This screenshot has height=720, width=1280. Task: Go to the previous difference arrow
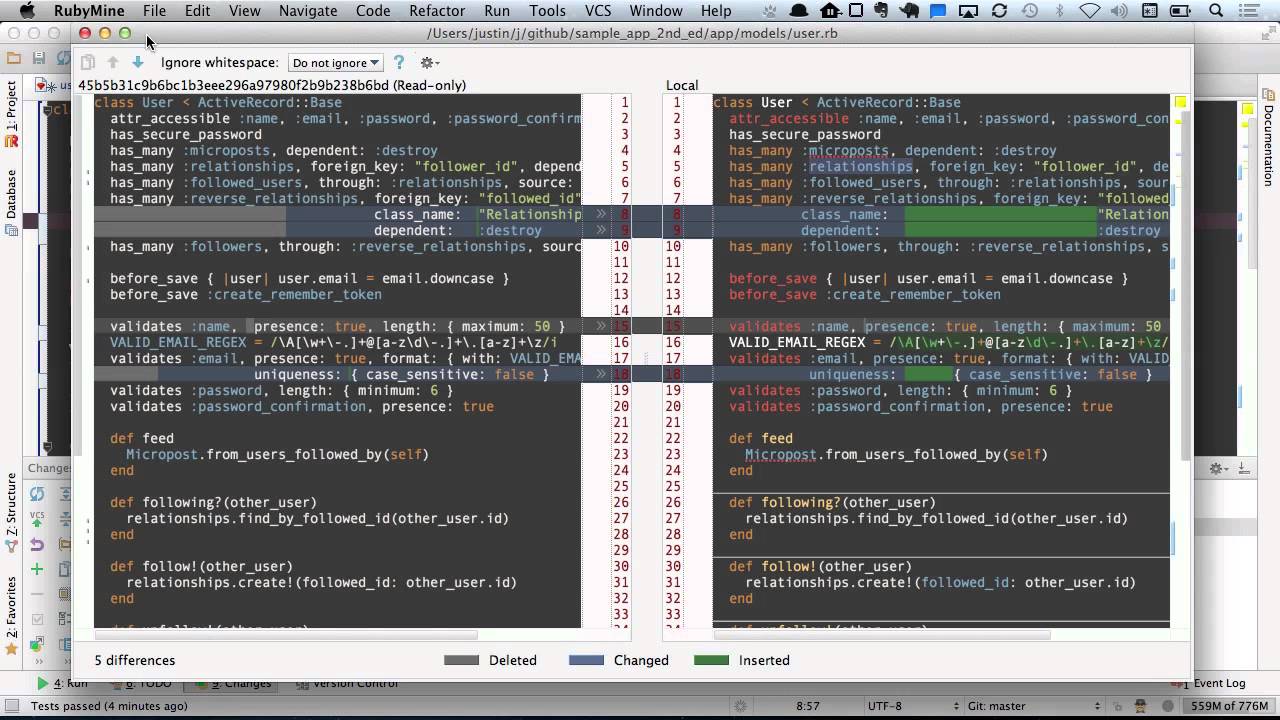tap(113, 62)
